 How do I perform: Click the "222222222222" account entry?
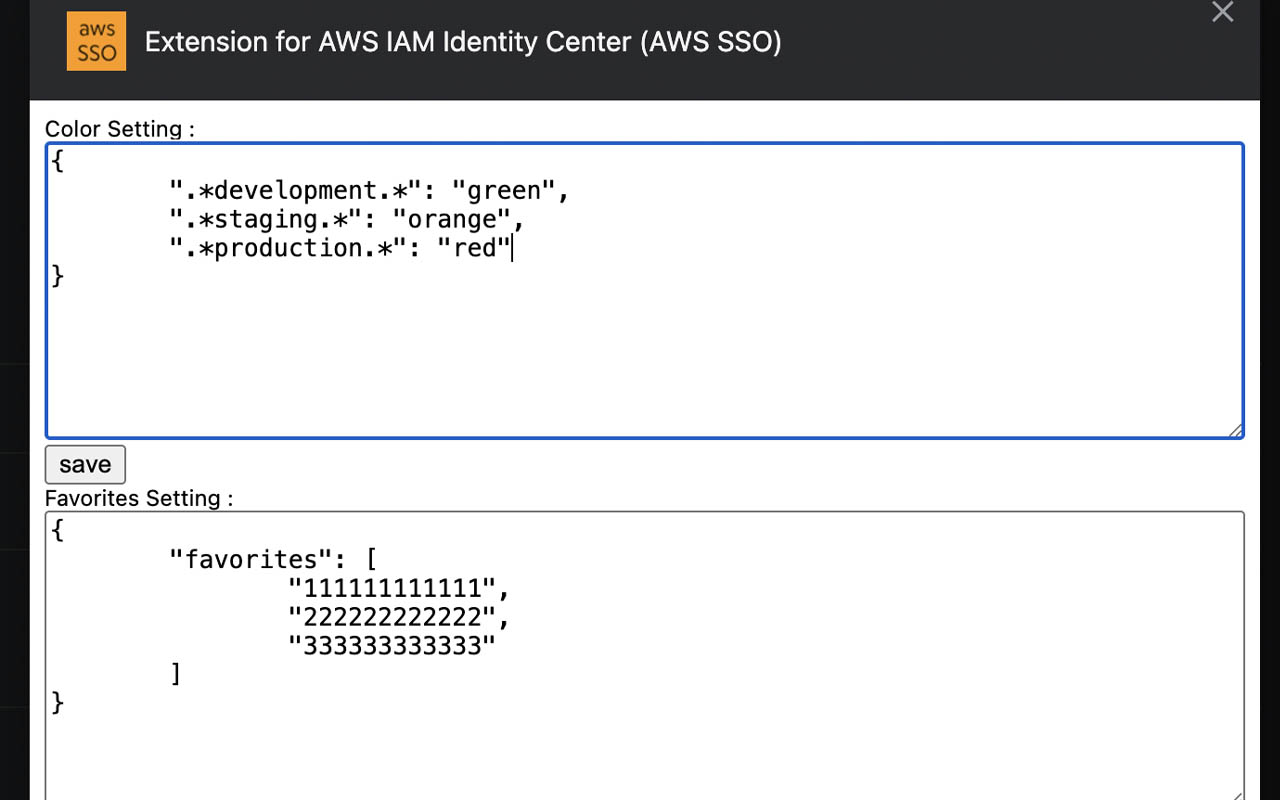399,617
